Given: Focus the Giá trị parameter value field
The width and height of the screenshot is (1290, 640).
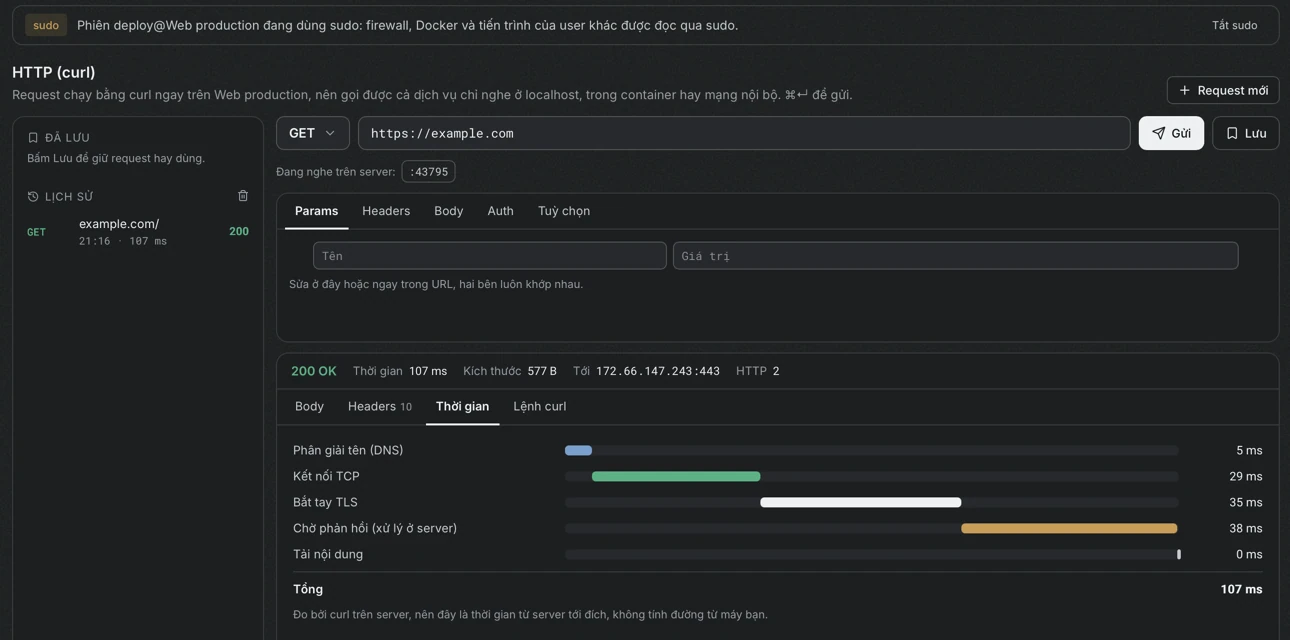Looking at the screenshot, I should pos(956,256).
